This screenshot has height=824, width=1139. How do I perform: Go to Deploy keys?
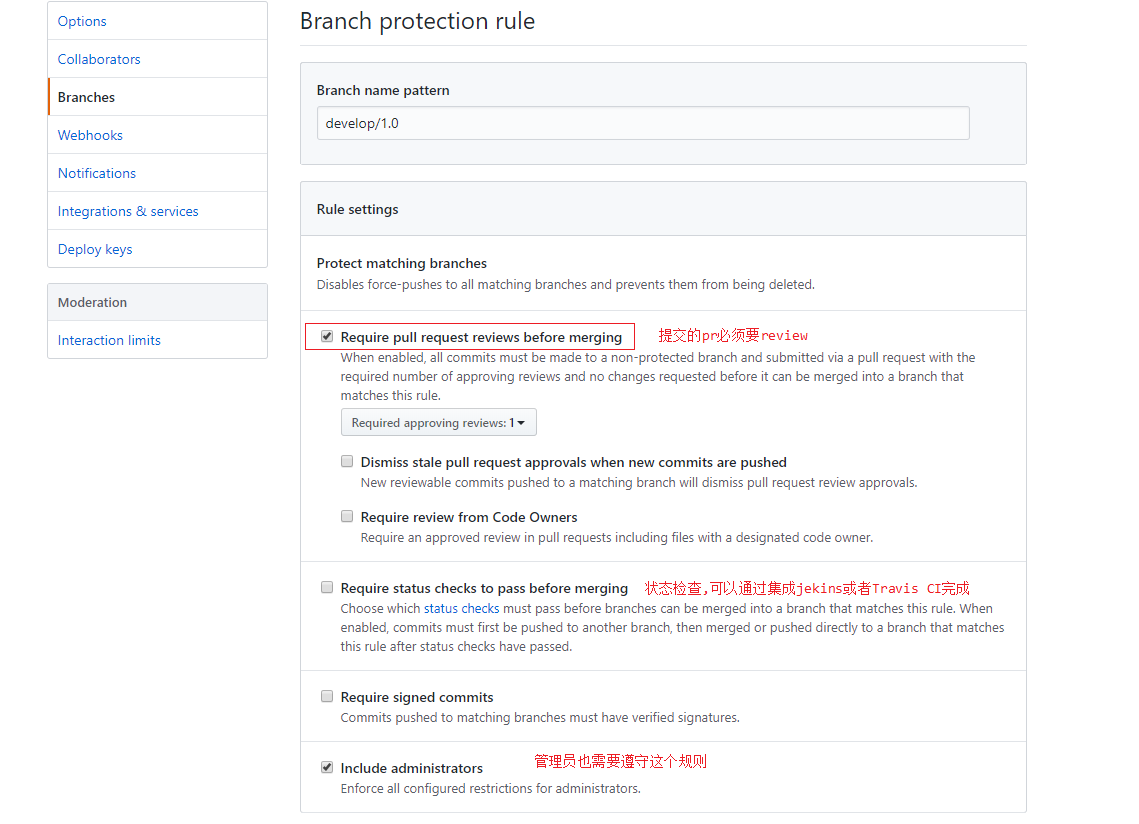pos(95,249)
